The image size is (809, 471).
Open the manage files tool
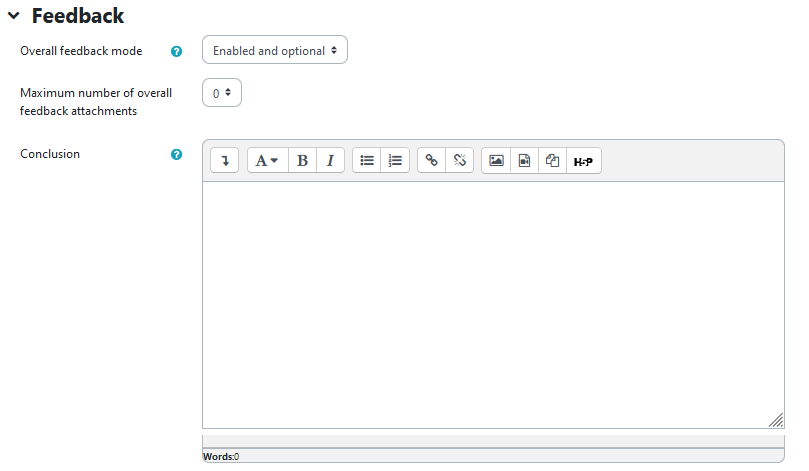pos(552,160)
